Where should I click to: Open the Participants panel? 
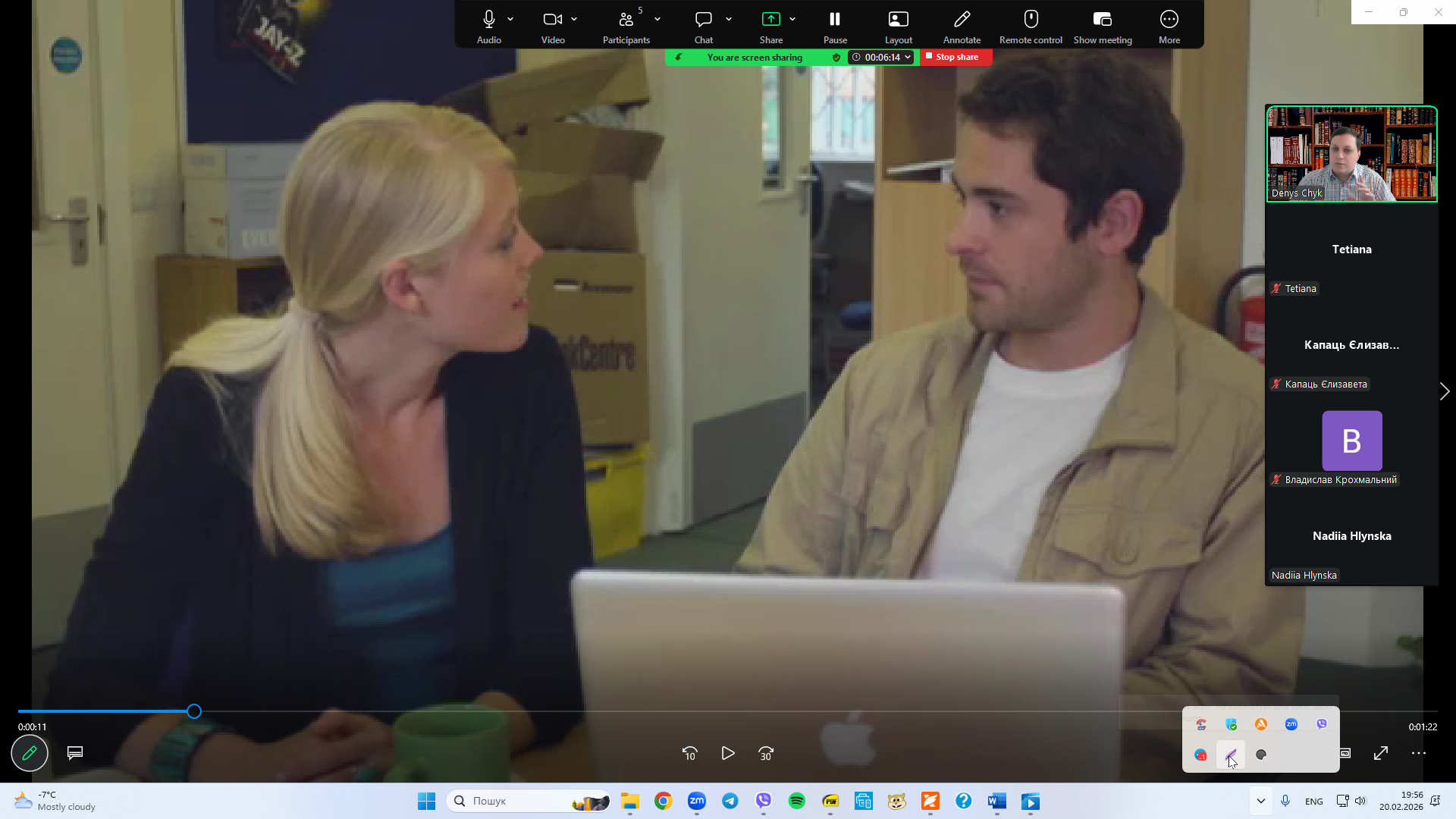[626, 20]
